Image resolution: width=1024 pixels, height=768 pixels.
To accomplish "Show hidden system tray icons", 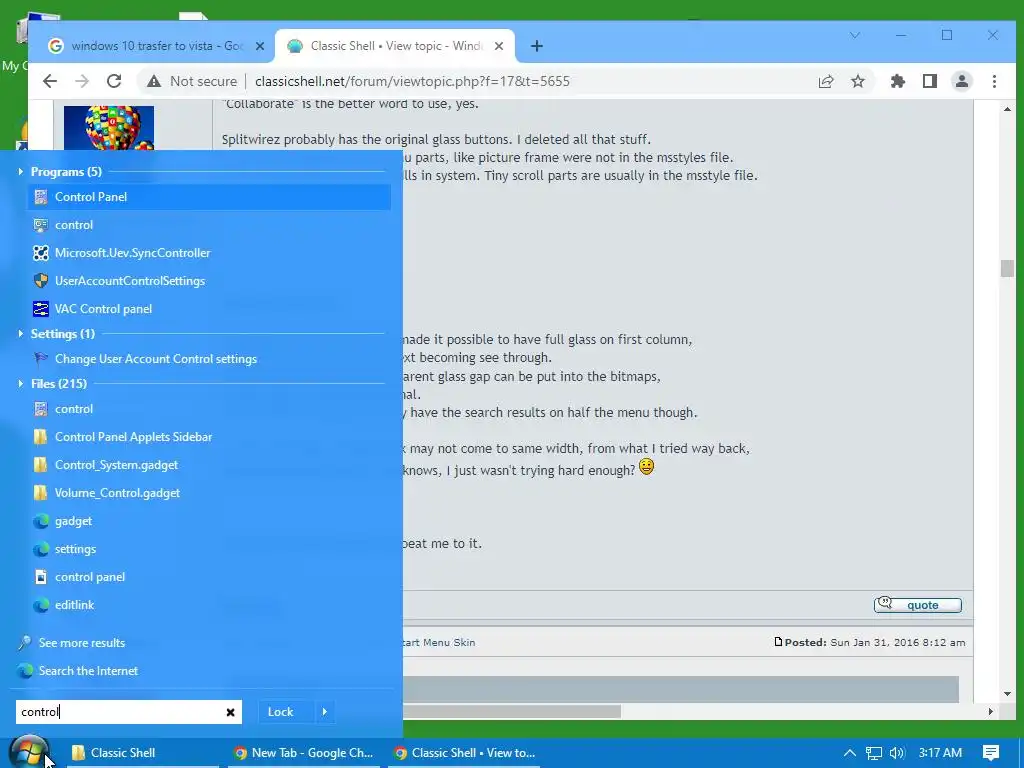I will tap(850, 753).
